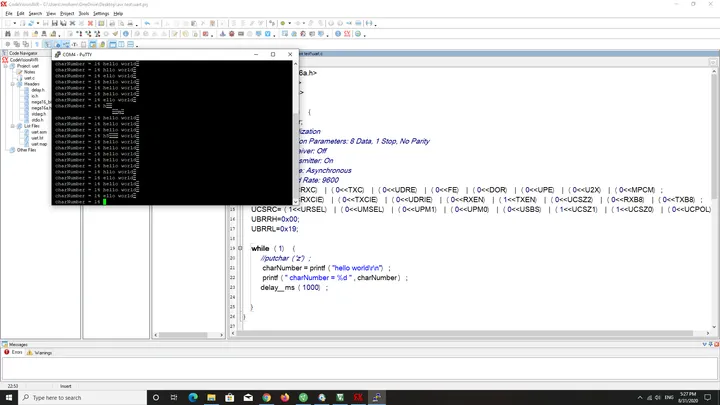Click the PuTTY taskbar icon
Screen dimensions: 720x405
[377, 397]
